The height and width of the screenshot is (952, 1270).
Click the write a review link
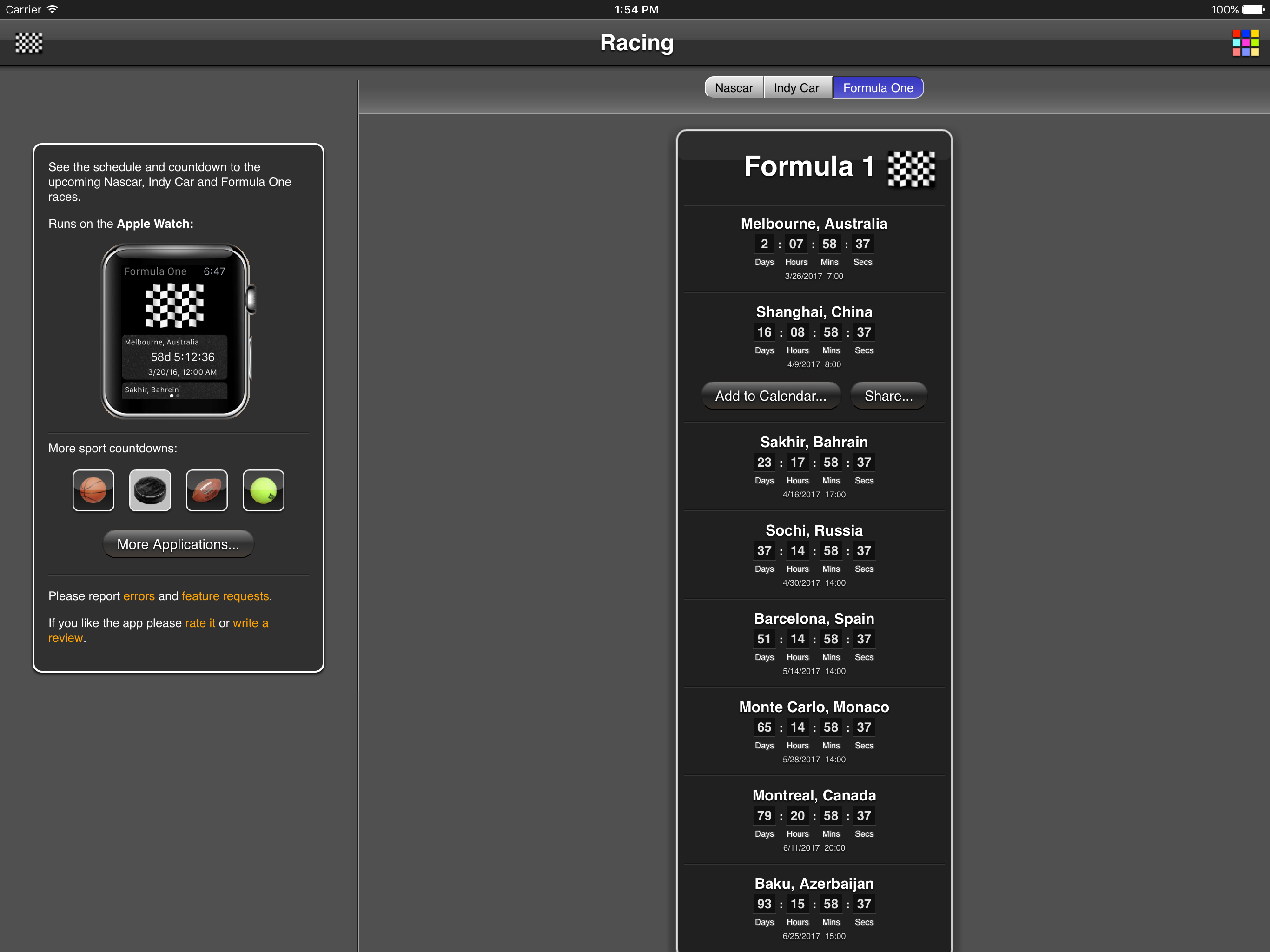click(x=158, y=630)
